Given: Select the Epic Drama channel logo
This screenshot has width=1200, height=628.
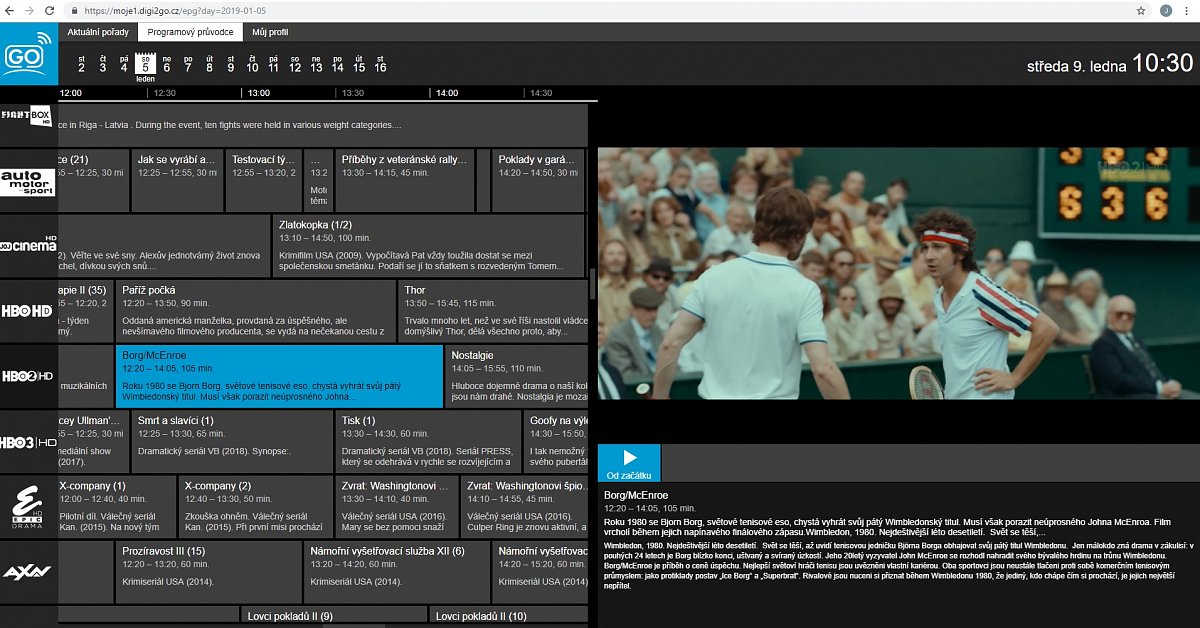Looking at the screenshot, I should [x=28, y=506].
